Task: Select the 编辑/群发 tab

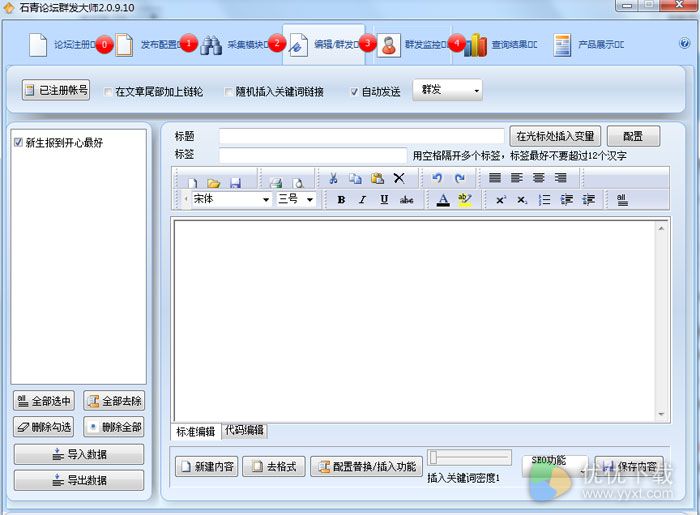Action: (x=323, y=45)
